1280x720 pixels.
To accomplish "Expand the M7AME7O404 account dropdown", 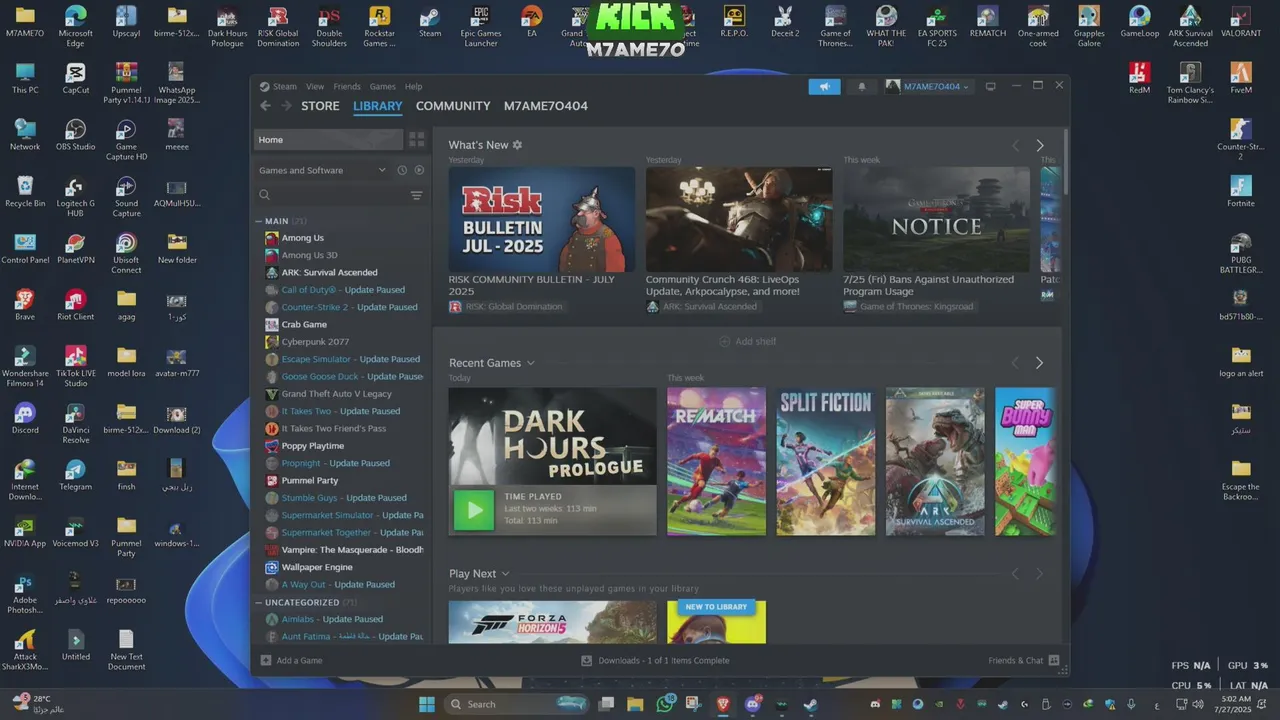I will coord(927,86).
